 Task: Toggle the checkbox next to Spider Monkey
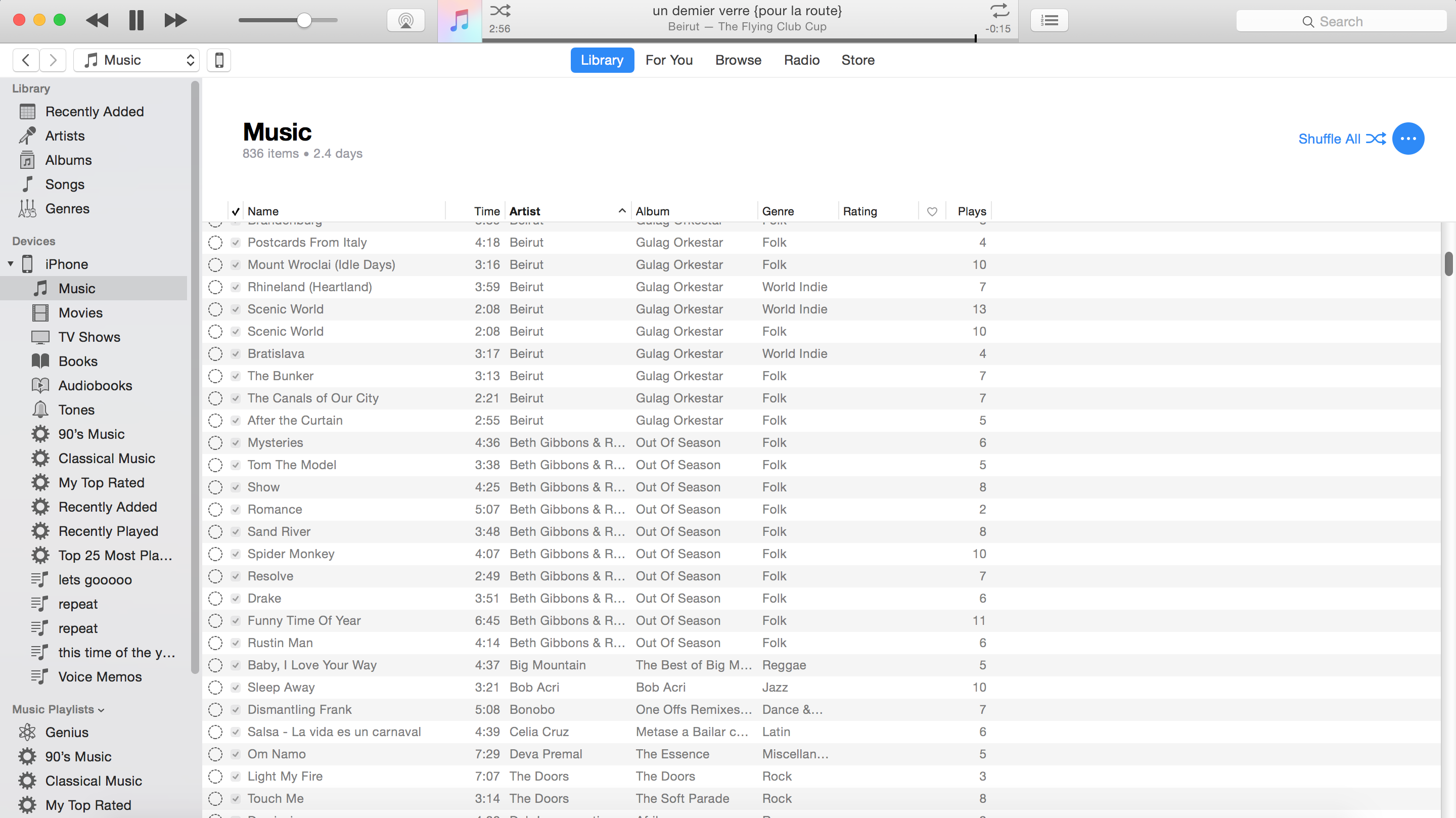click(x=236, y=554)
